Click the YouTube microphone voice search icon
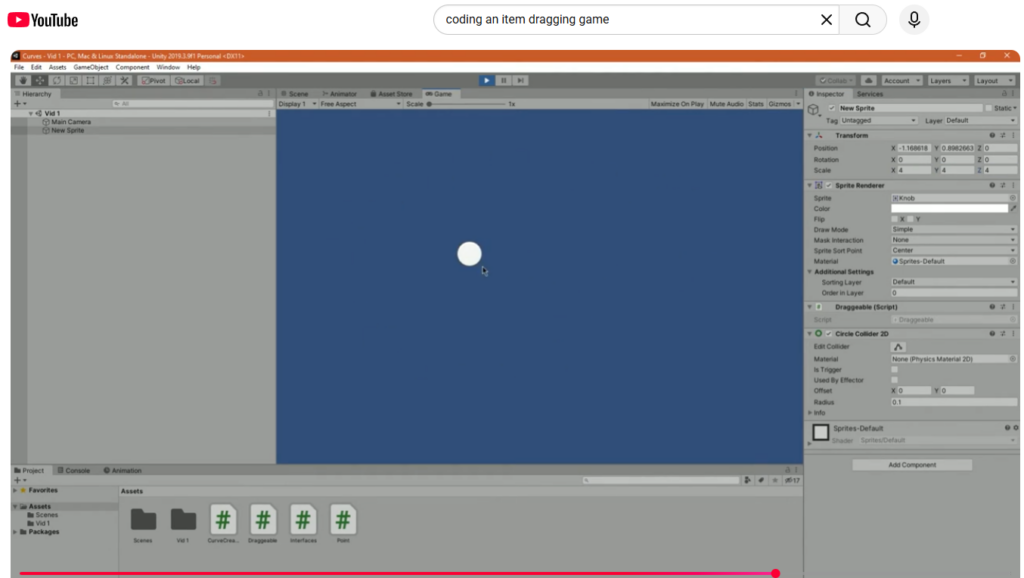Screen dimensions: 1024x578 click(x=913, y=20)
